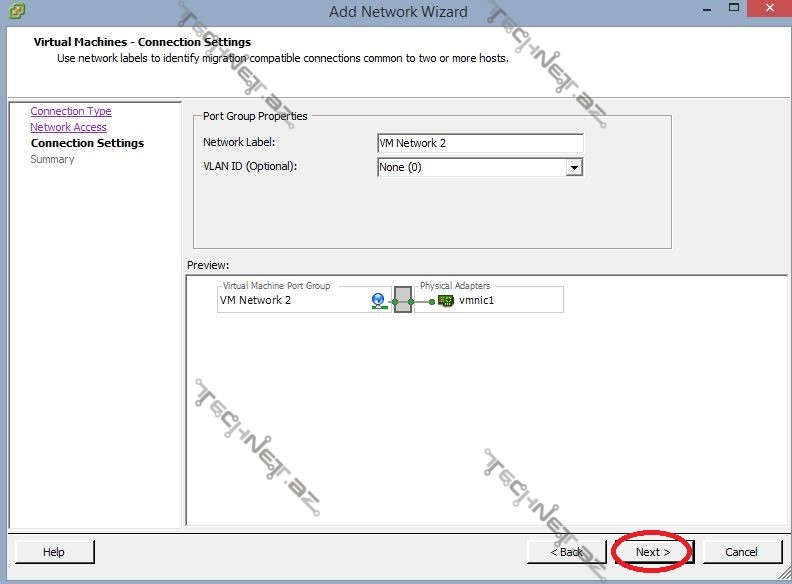Click the Add Network Wizard title bar
Image resolution: width=792 pixels, height=584 pixels.
click(x=397, y=12)
